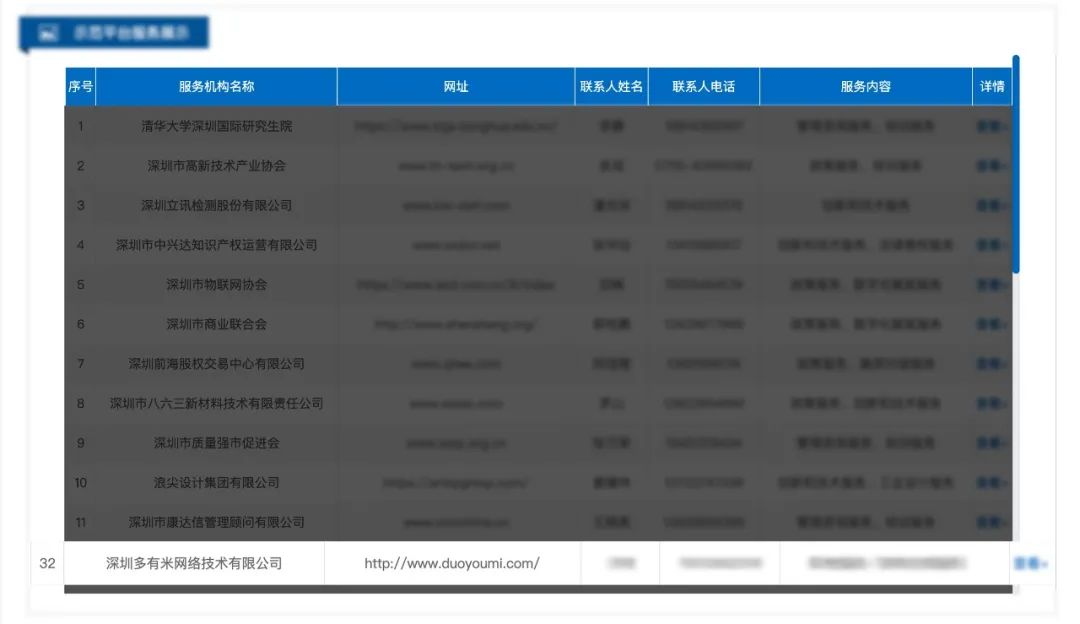This screenshot has height=624, width=1080.
Task: Click the 服务内容 column header
Action: 865,87
